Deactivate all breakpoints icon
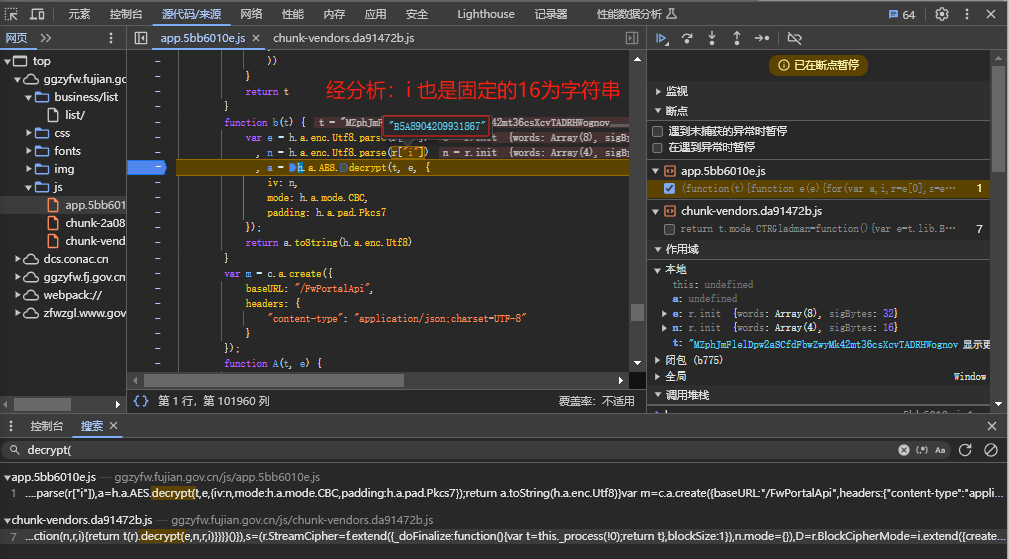1009x559 pixels. coord(795,38)
